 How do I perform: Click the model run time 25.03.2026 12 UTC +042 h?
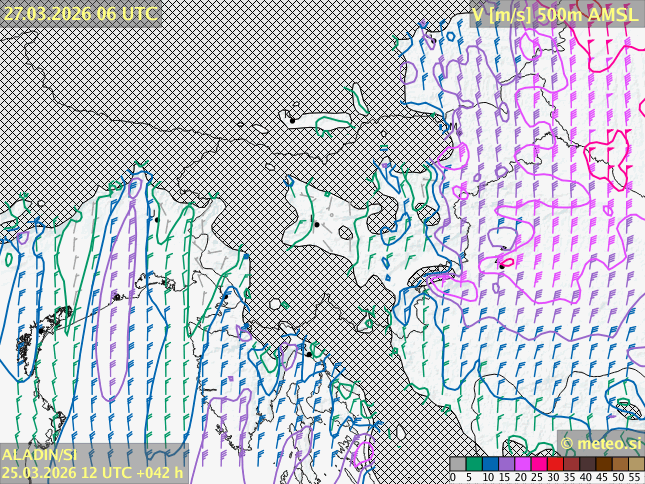(92, 473)
